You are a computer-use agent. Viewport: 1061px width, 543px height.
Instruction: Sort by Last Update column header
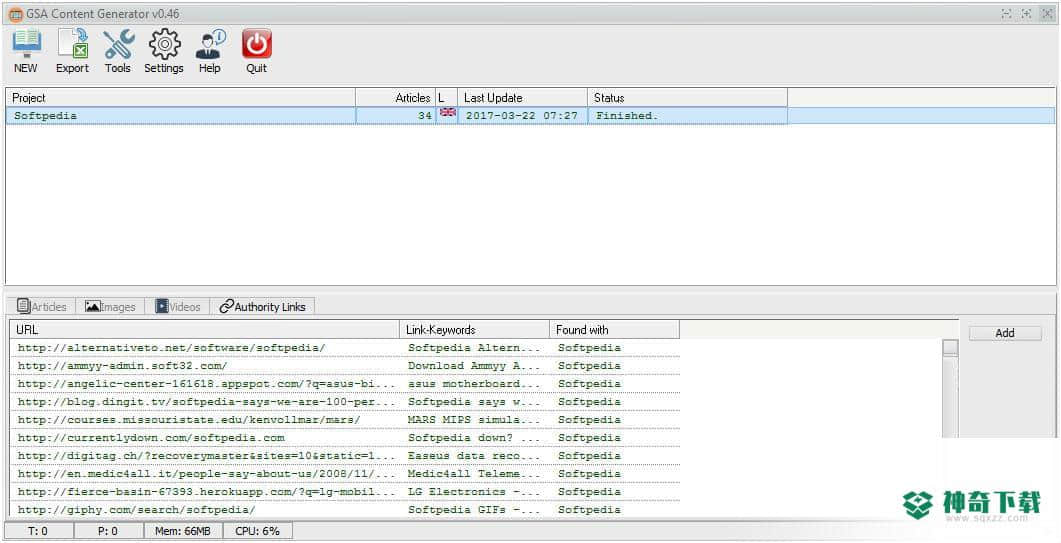(522, 97)
